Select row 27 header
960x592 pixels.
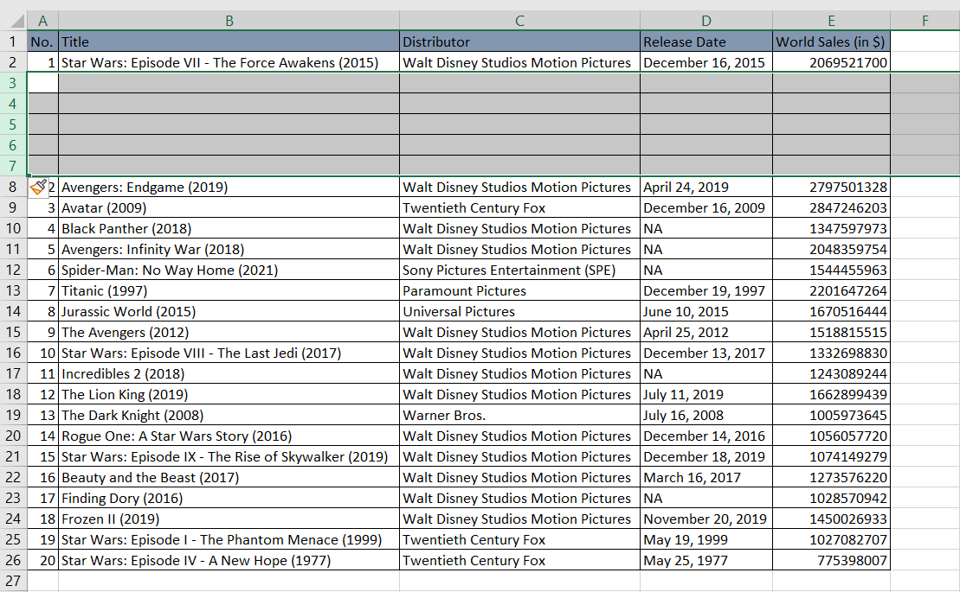pyautogui.click(x=13, y=581)
